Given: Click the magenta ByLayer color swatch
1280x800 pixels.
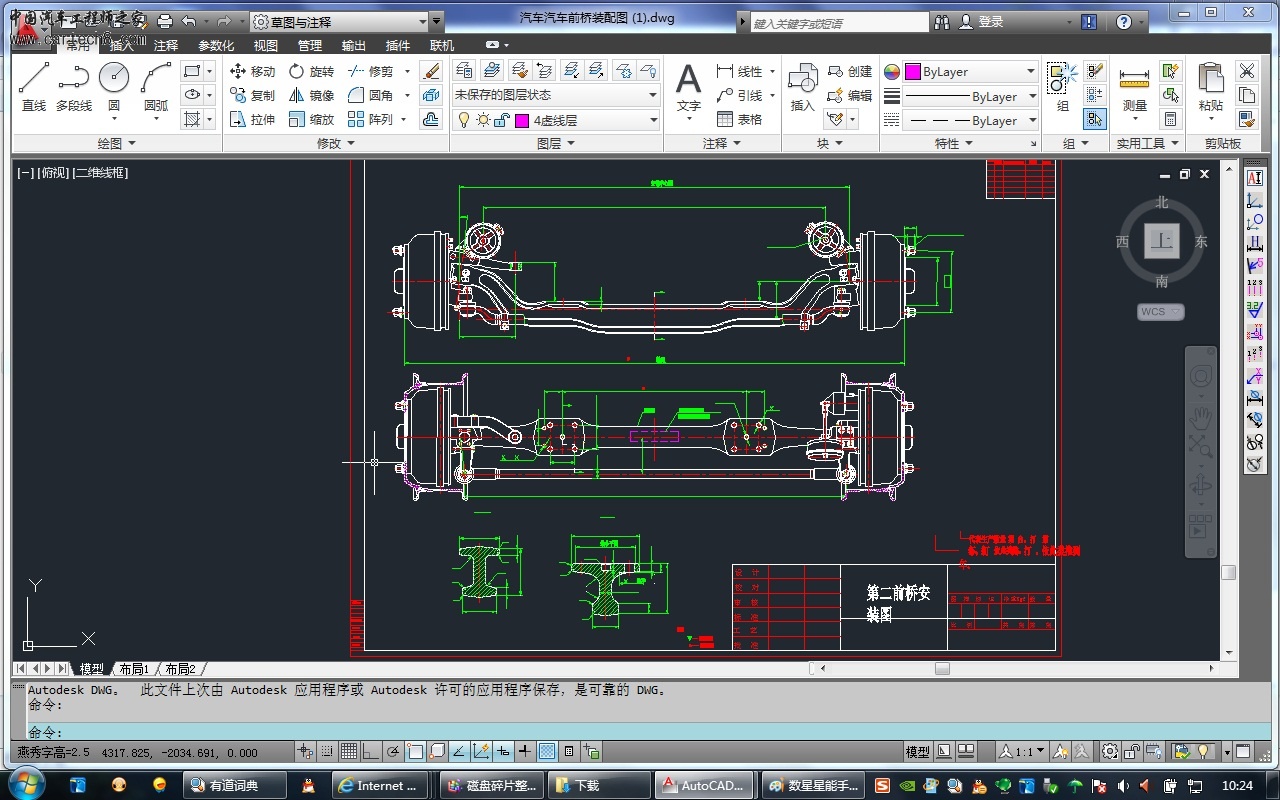Looking at the screenshot, I should click(913, 72).
